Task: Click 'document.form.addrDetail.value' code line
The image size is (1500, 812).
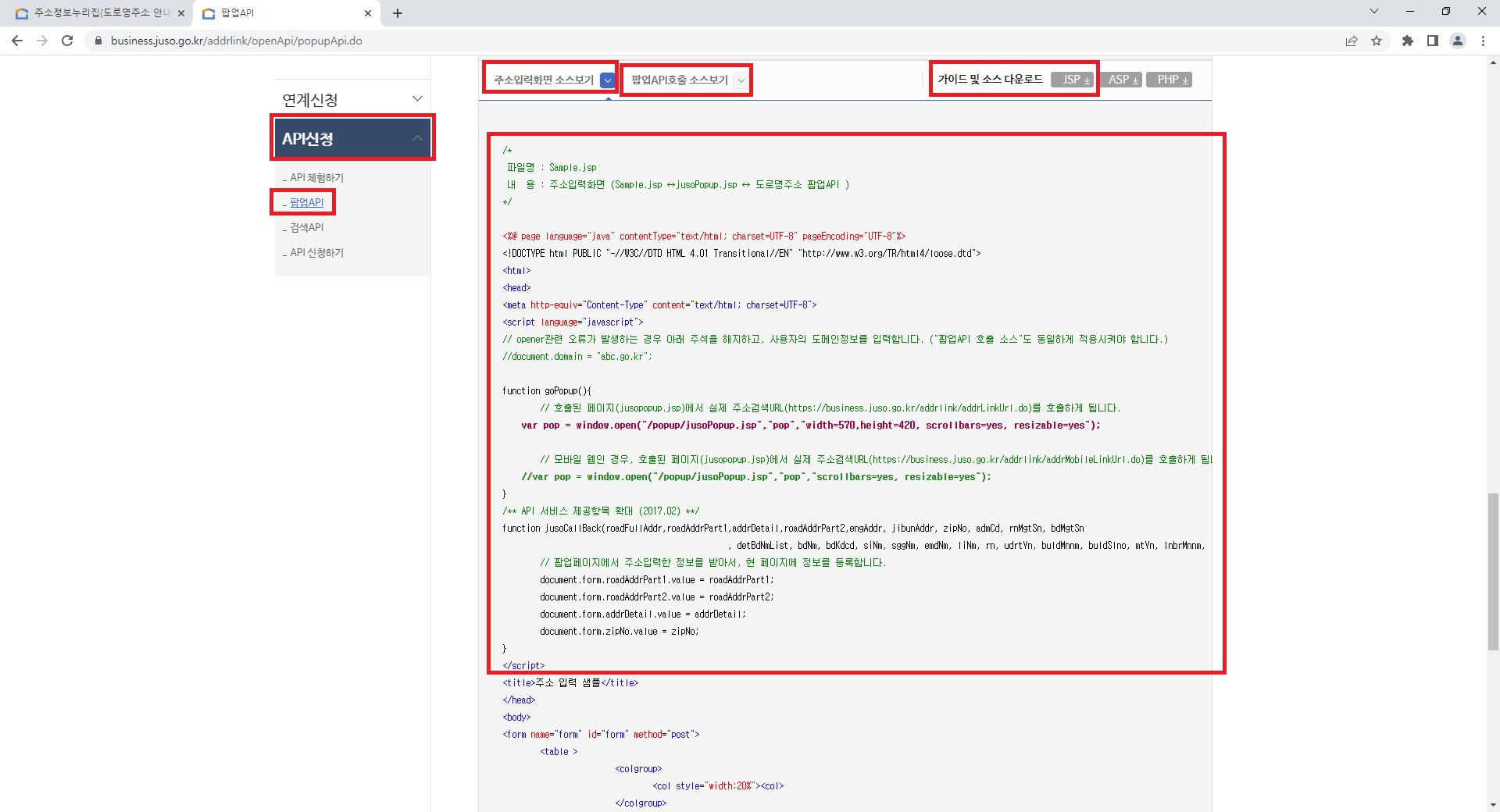Action: tap(642, 614)
